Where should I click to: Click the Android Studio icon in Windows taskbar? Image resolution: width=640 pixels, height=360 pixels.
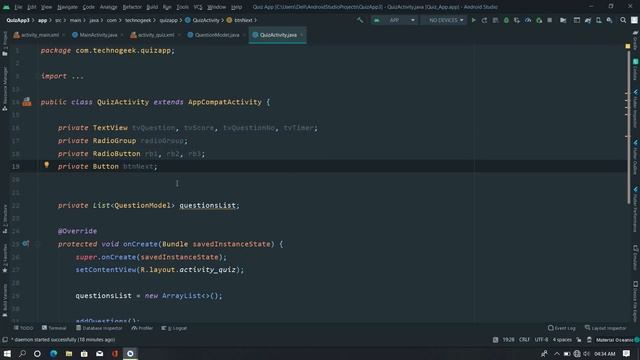coord(130,353)
